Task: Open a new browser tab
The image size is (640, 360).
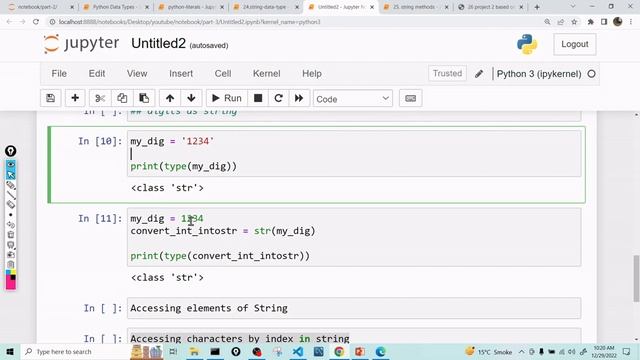Action: [x=537, y=7]
